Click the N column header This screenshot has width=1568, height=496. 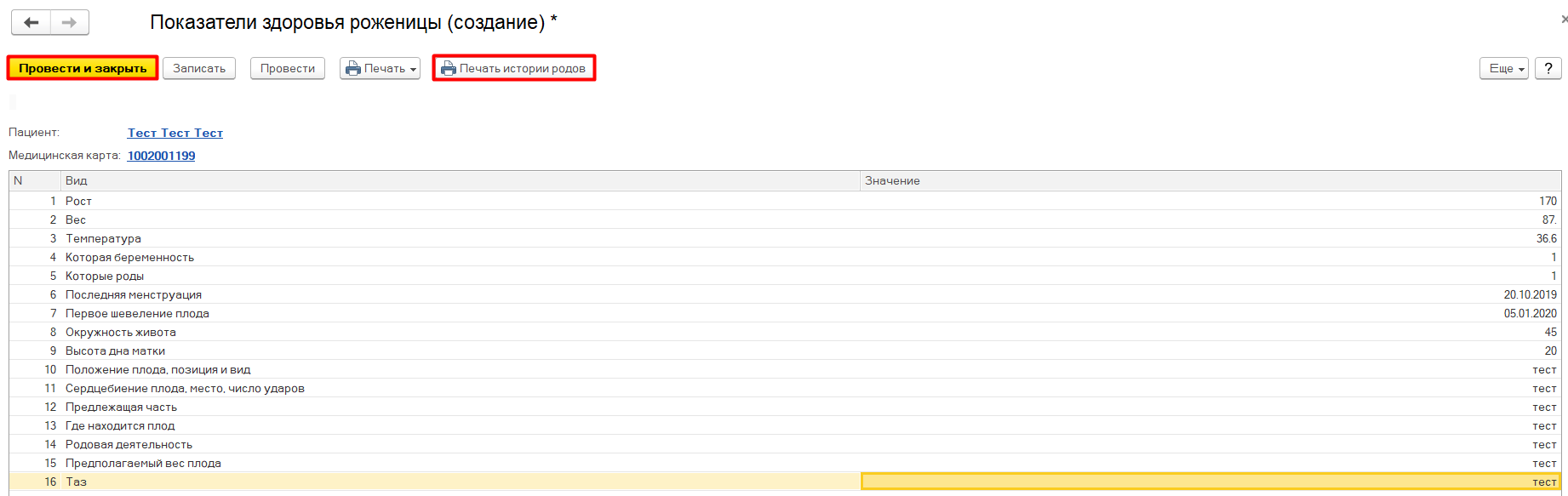coord(34,180)
